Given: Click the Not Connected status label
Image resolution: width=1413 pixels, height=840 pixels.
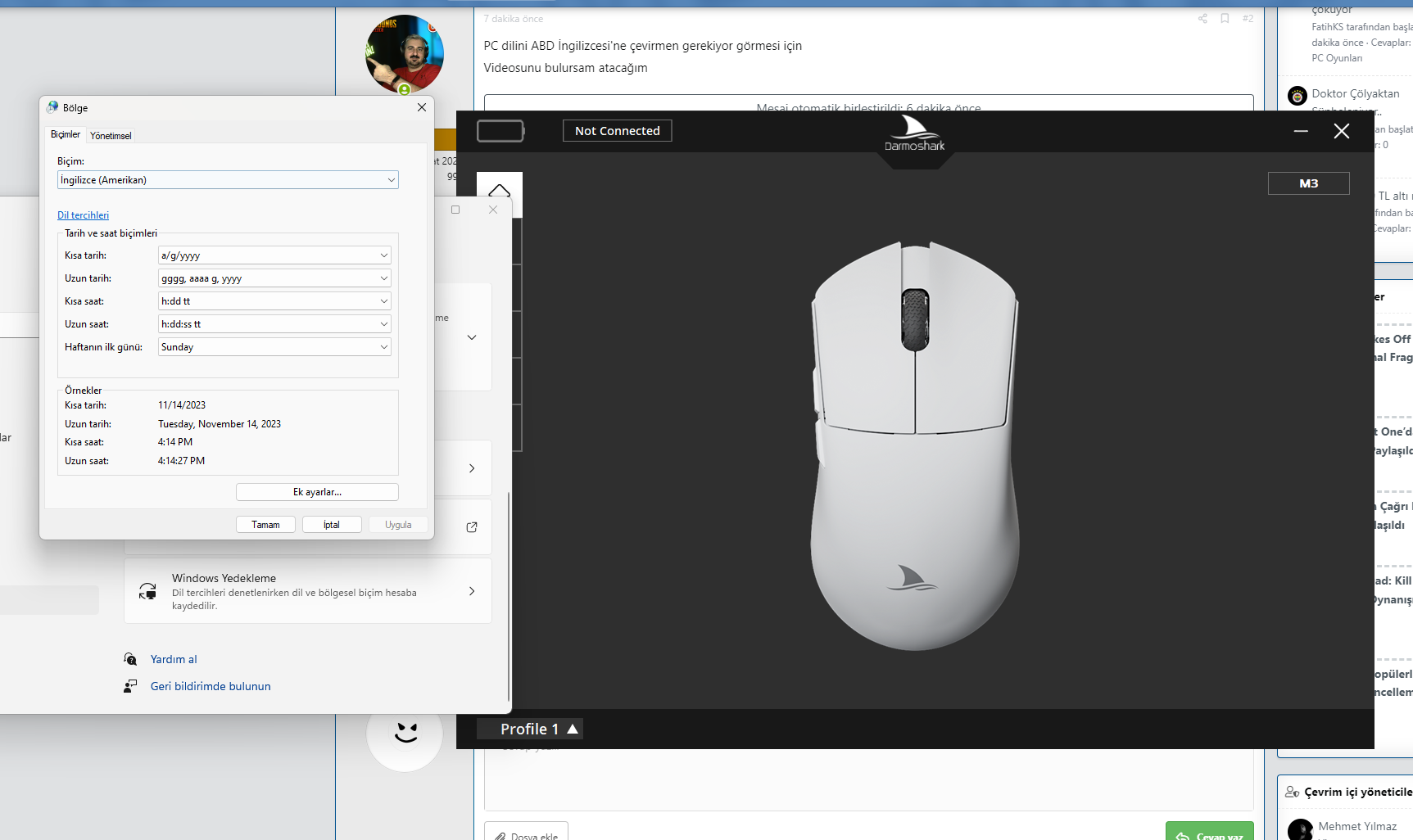Looking at the screenshot, I should 618,131.
